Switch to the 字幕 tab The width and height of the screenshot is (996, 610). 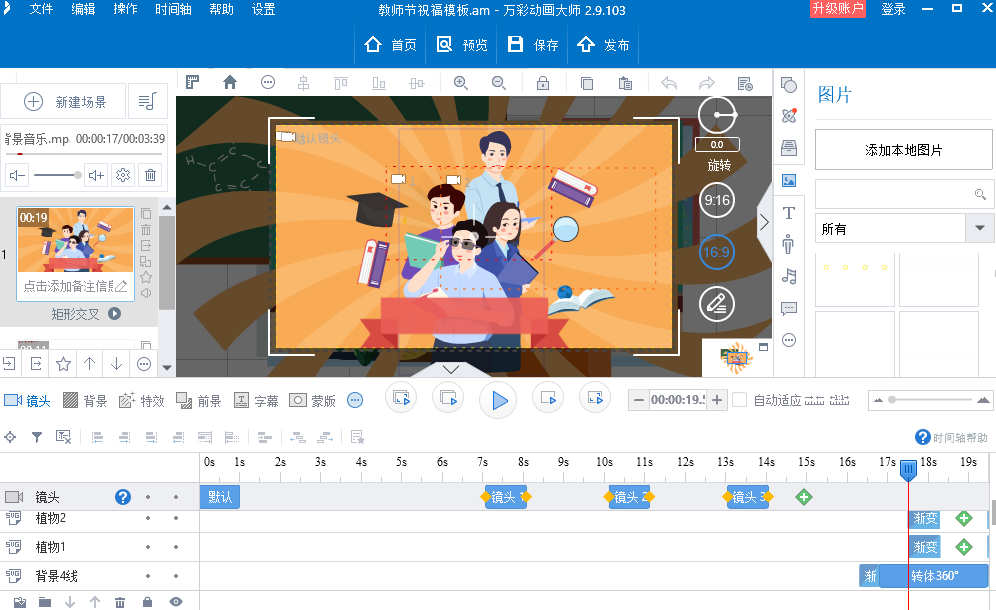[257, 400]
